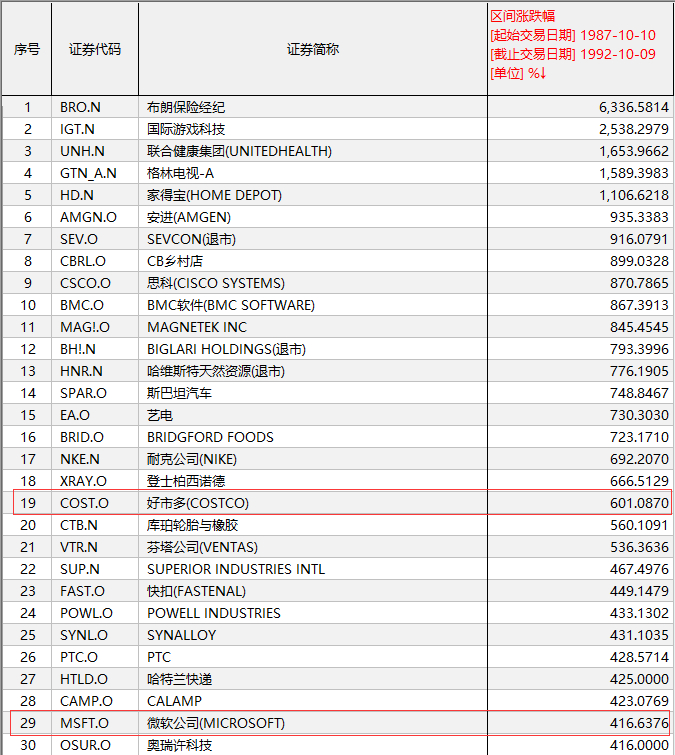Click the 序号 column header
This screenshot has width=675, height=755.
[x=27, y=49]
